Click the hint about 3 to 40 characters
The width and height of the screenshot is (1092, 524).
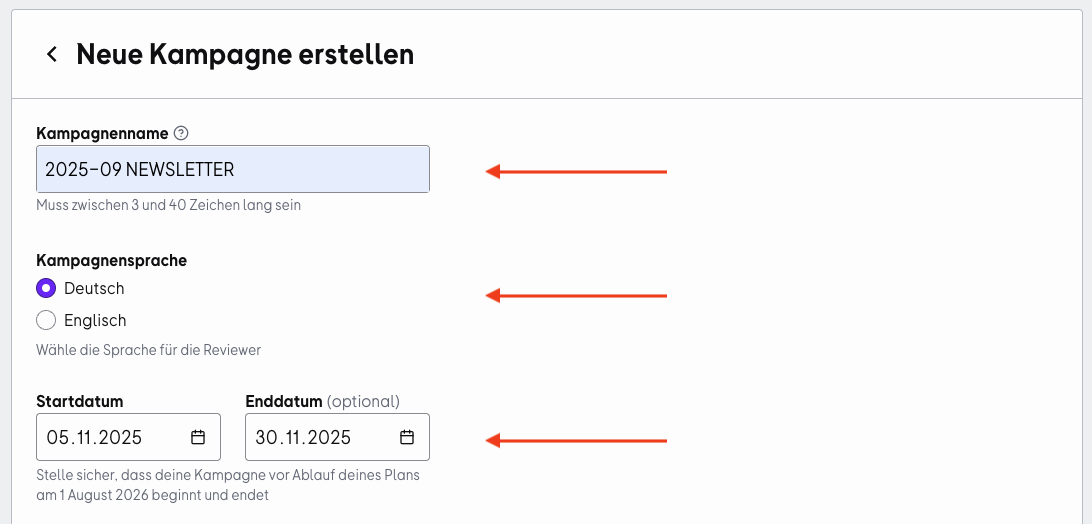click(169, 206)
